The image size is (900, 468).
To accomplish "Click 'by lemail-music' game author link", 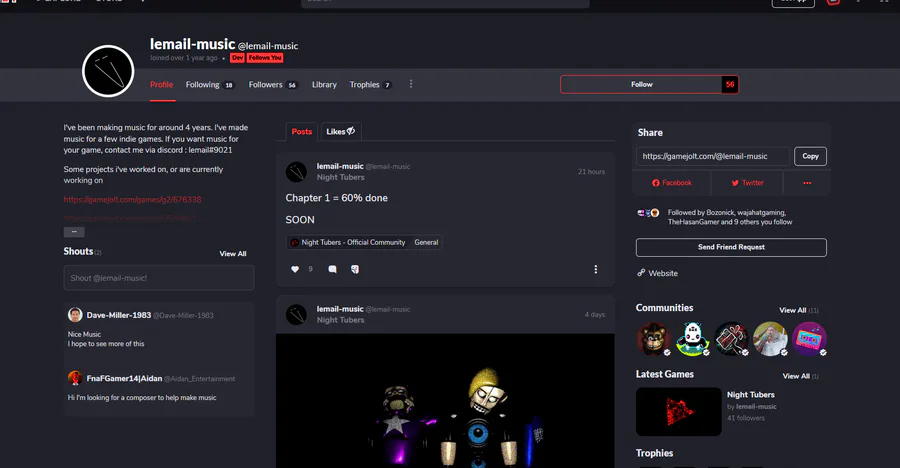I will (752, 407).
